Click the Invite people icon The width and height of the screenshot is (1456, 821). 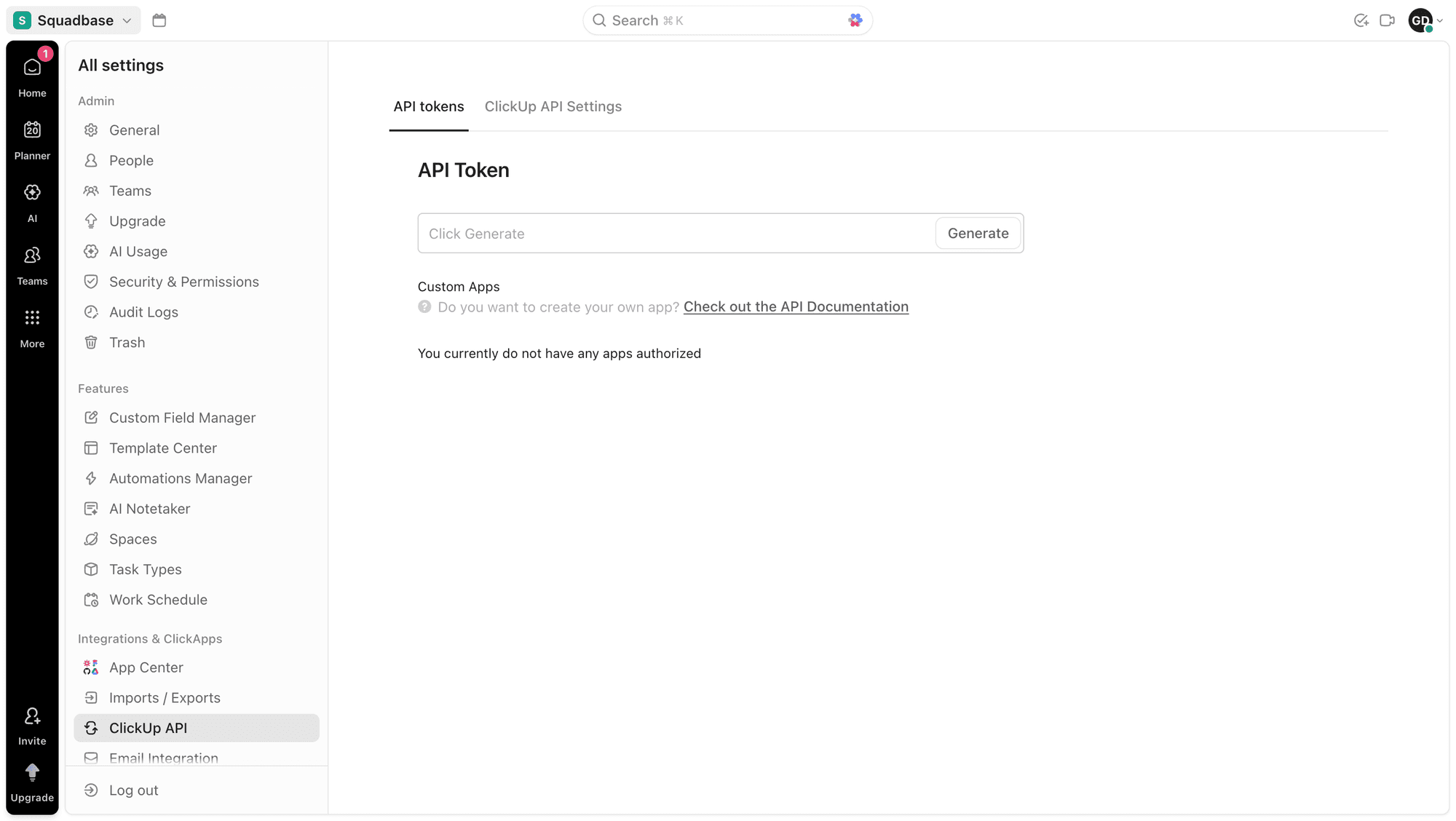click(32, 716)
